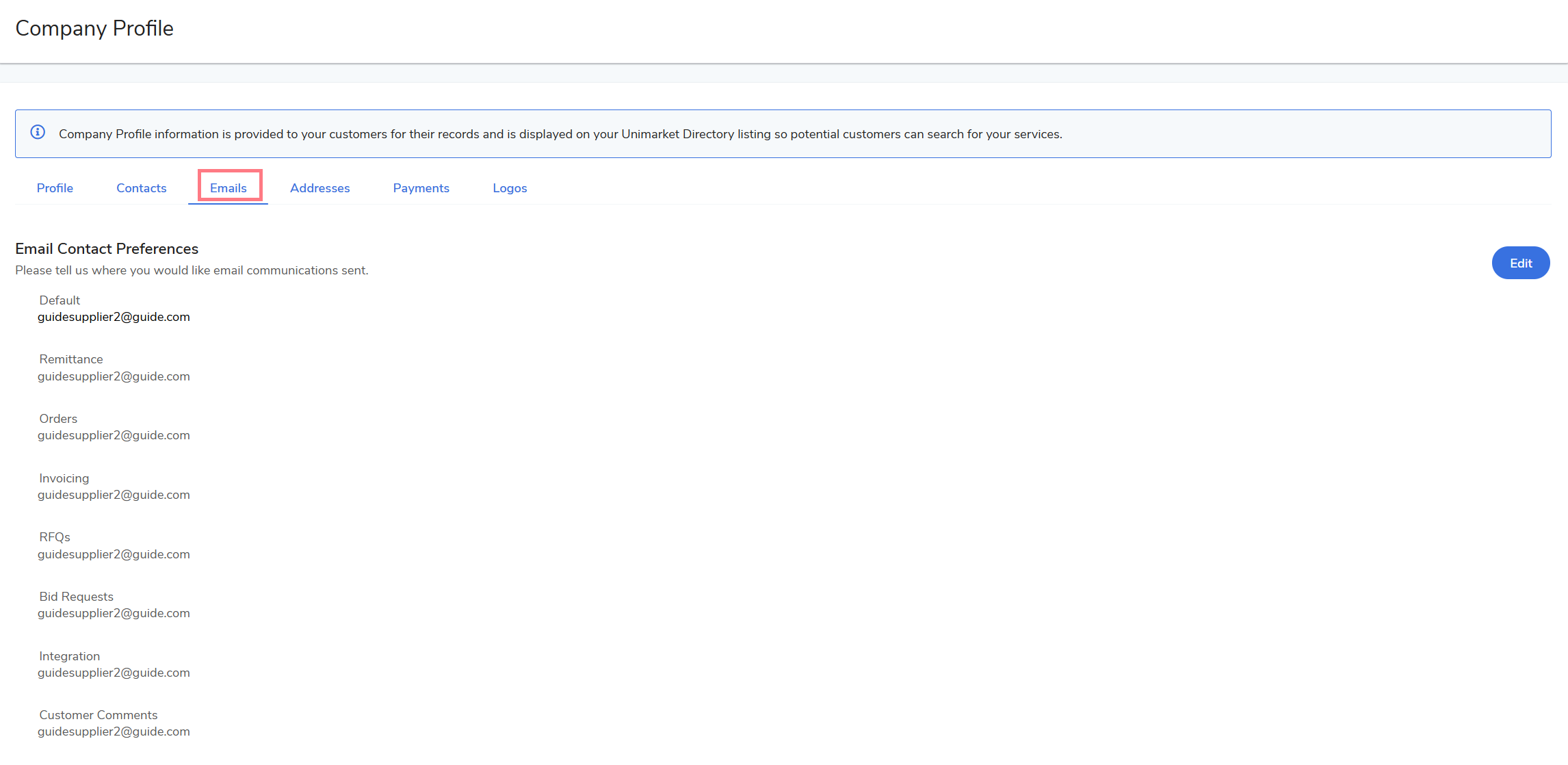Click the Email Contact Preferences heading

coord(107,249)
